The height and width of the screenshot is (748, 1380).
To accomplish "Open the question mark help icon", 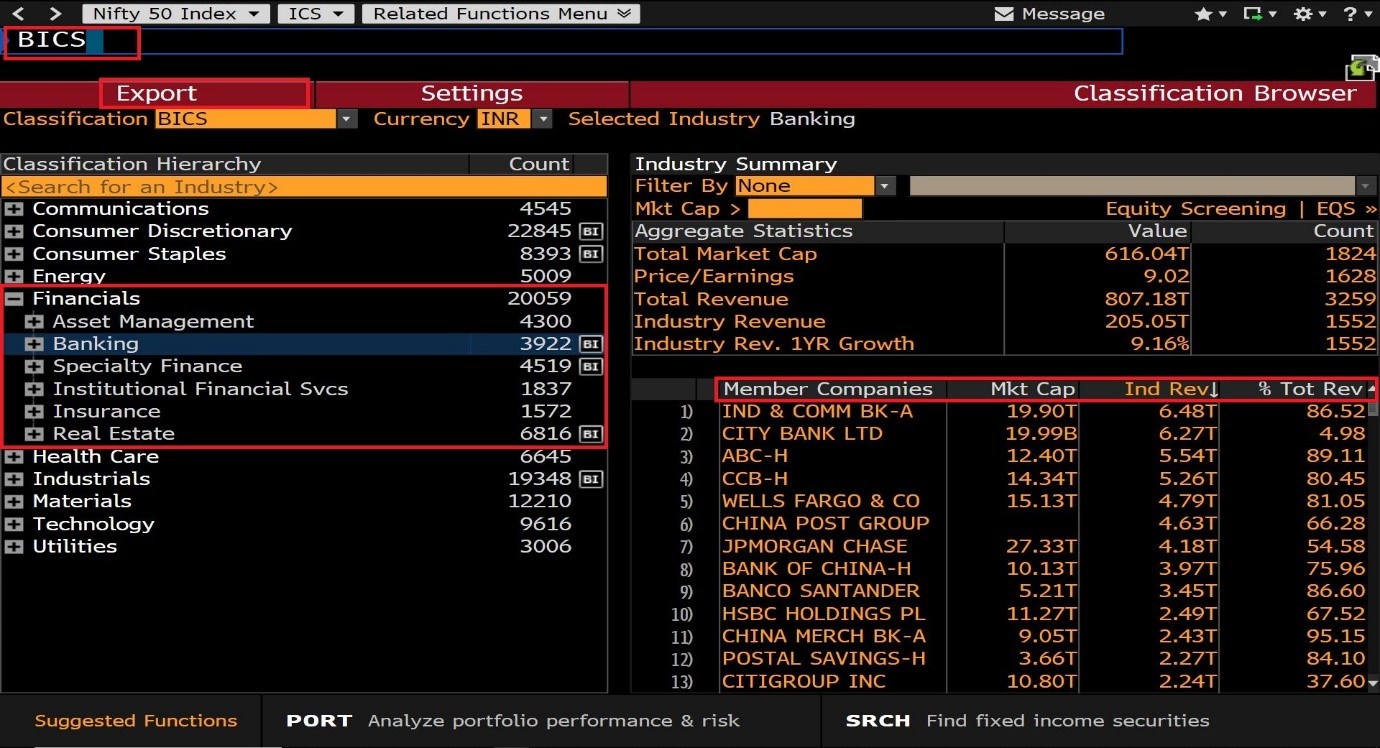I will click(x=1351, y=14).
